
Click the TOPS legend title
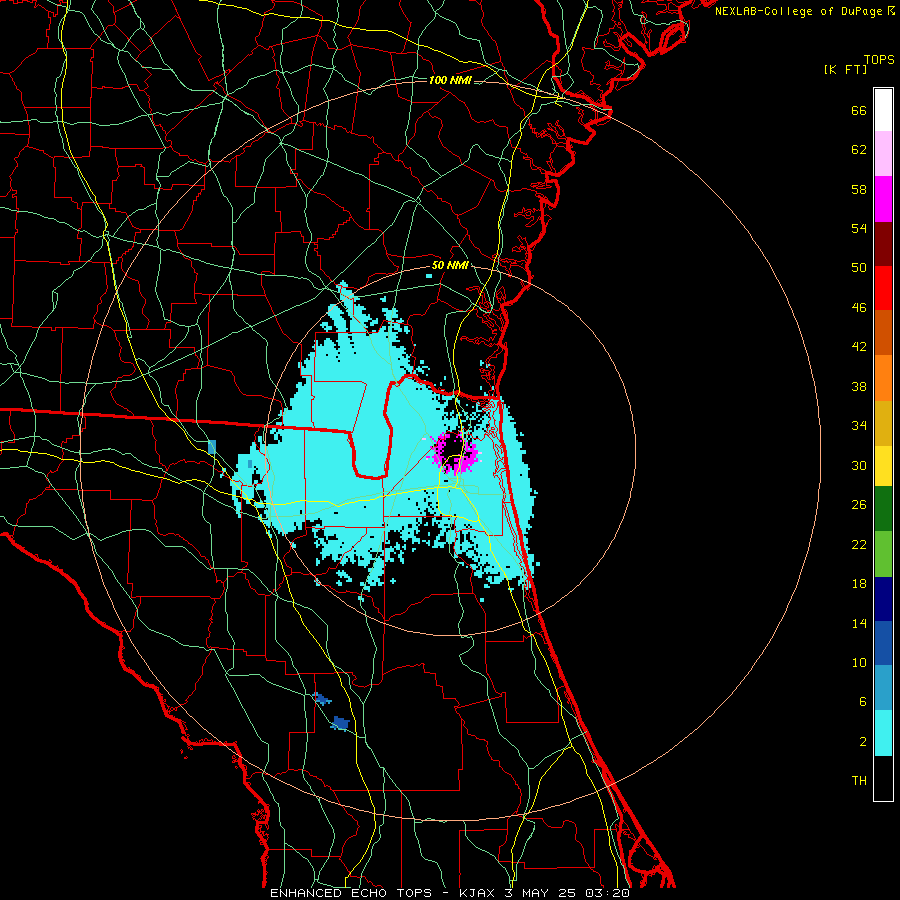click(879, 60)
